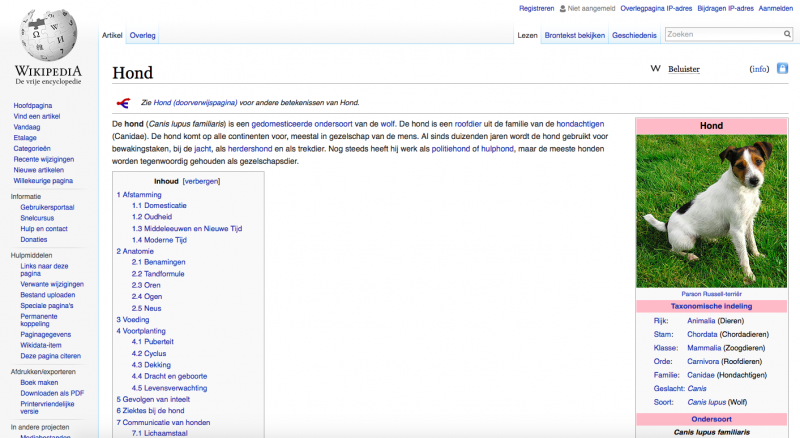Click the Vandaag sidebar link
The width and height of the screenshot is (800, 438).
tap(27, 127)
